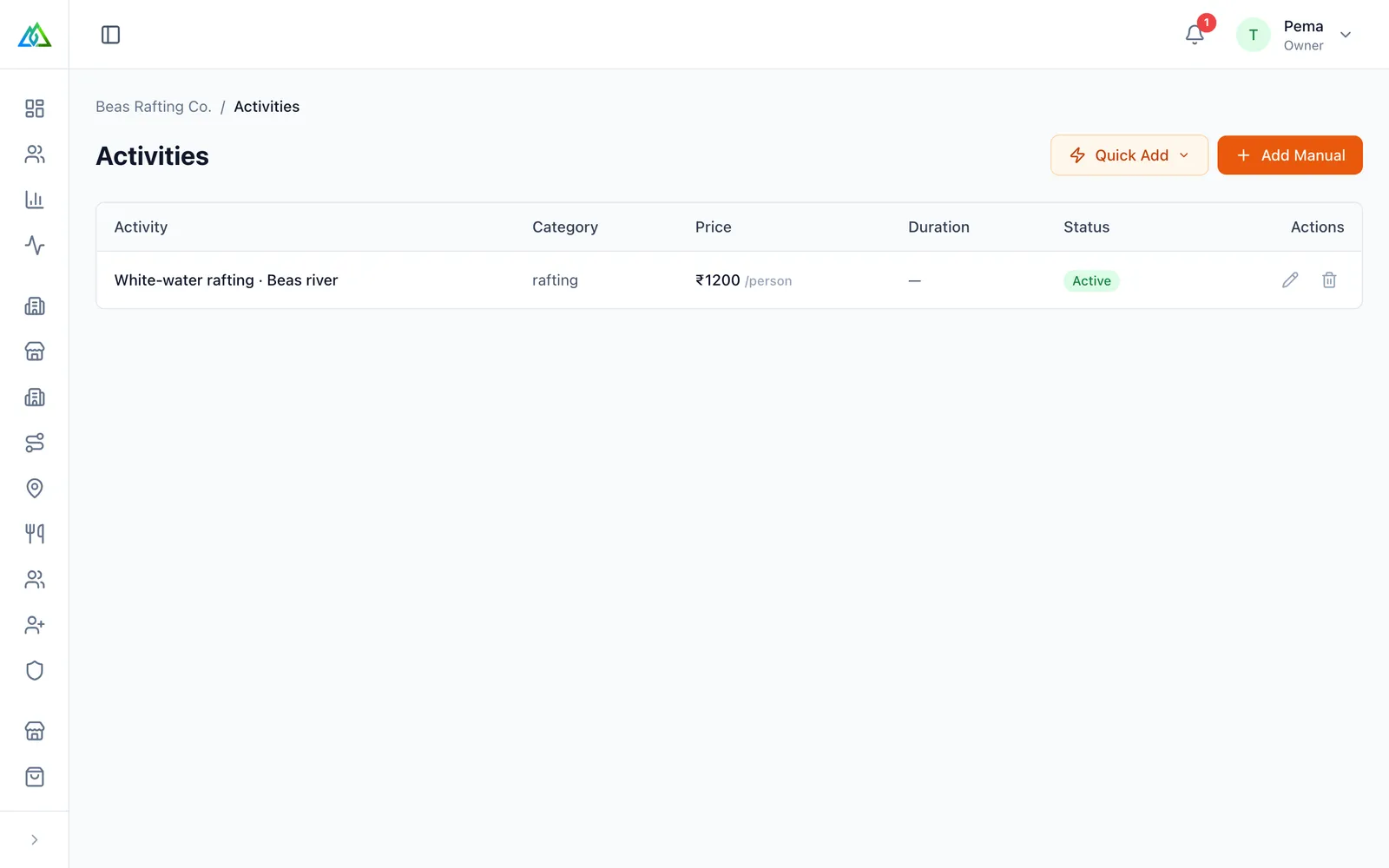Image resolution: width=1389 pixels, height=868 pixels.
Task: Click the Price column header
Action: click(x=714, y=227)
